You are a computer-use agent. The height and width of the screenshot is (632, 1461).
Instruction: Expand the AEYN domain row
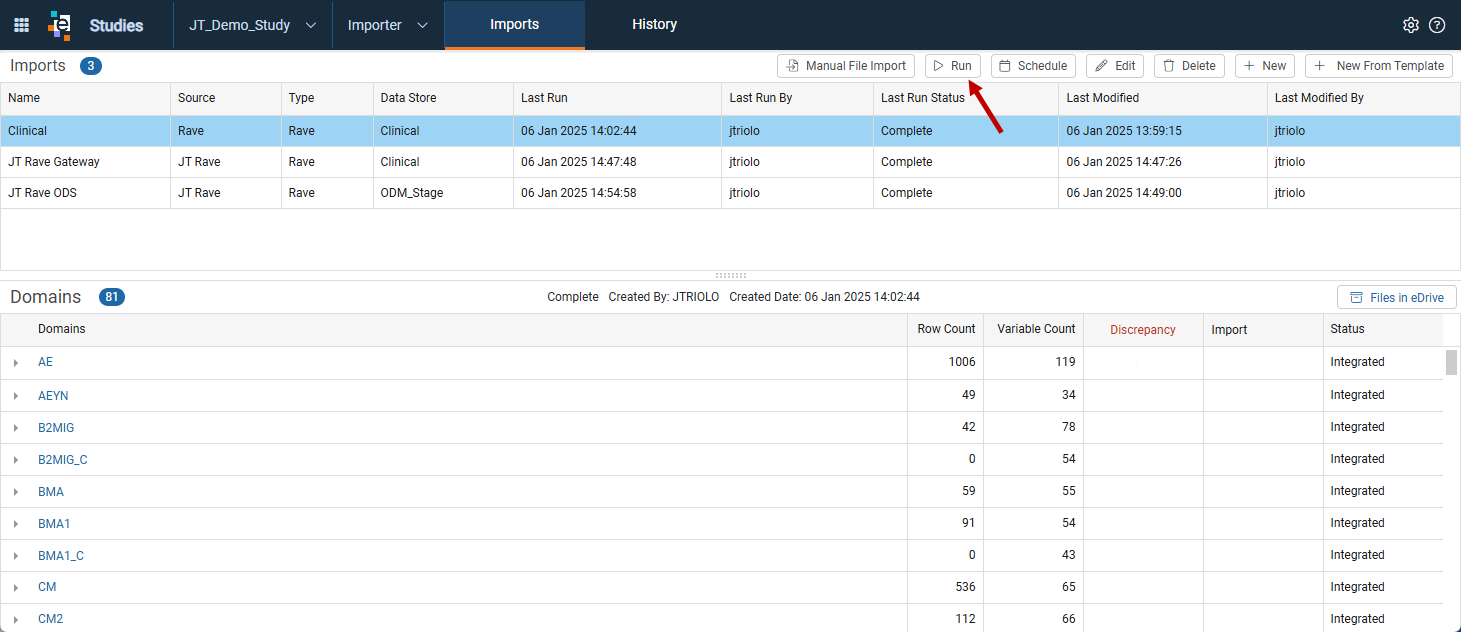coord(16,396)
